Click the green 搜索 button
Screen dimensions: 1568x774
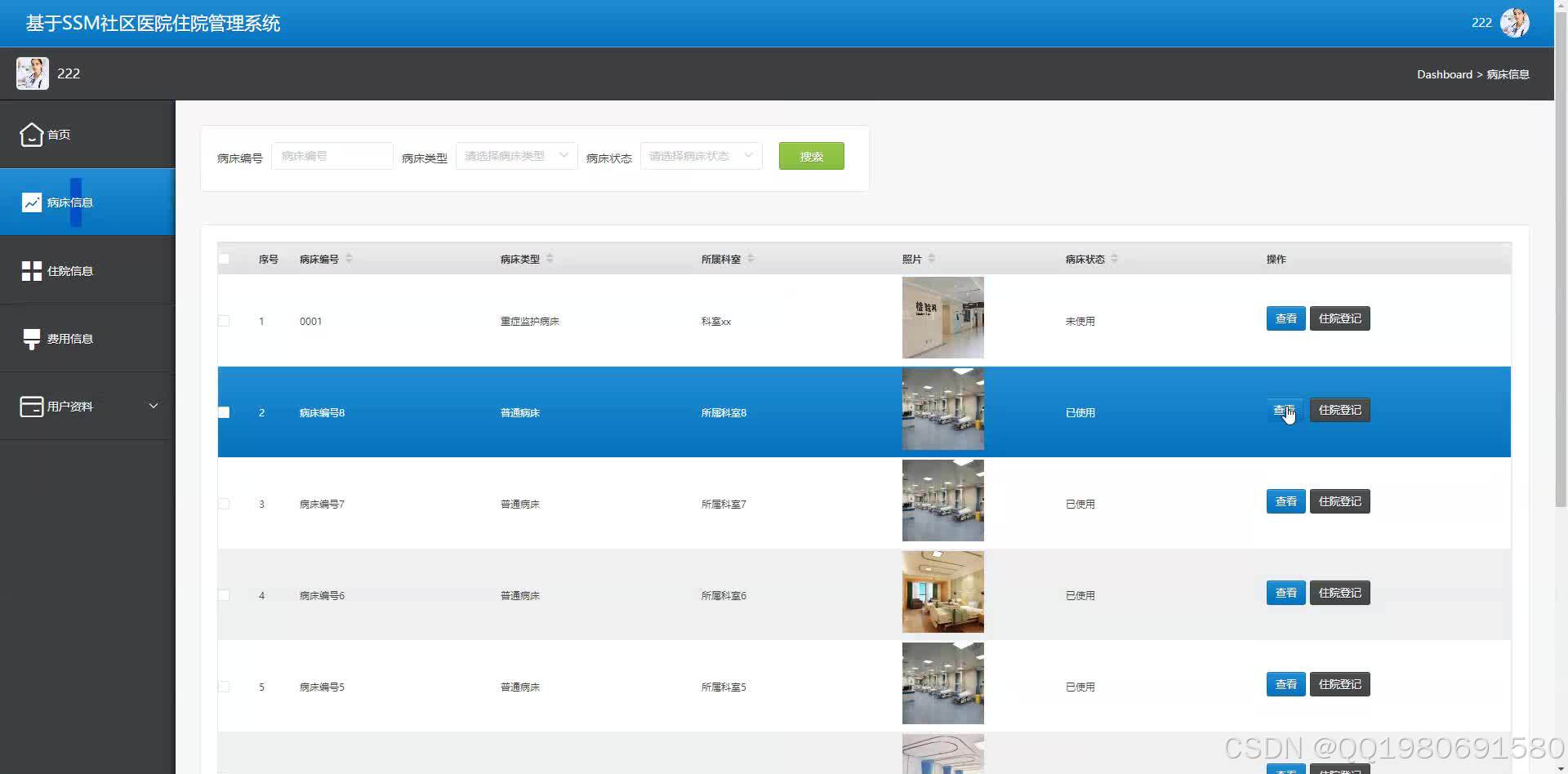[811, 156]
